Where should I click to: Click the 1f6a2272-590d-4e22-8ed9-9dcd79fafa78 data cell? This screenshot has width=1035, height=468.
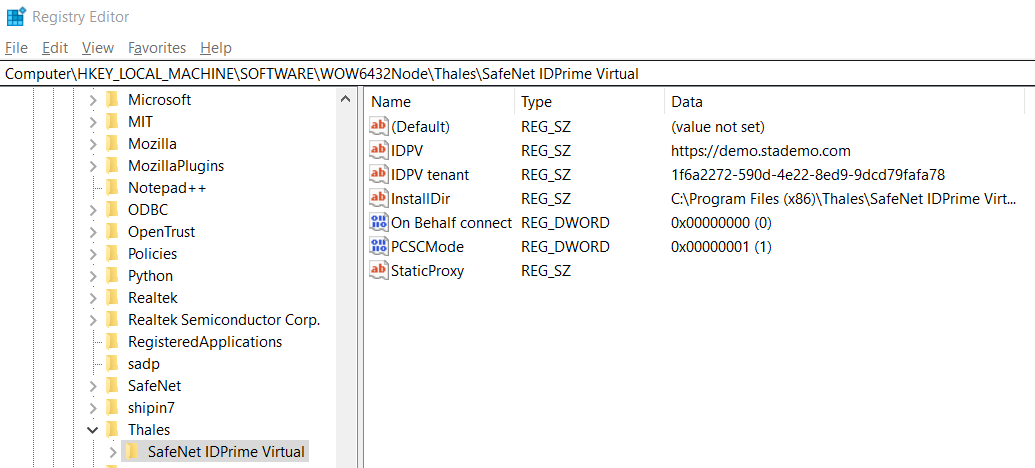tap(808, 175)
